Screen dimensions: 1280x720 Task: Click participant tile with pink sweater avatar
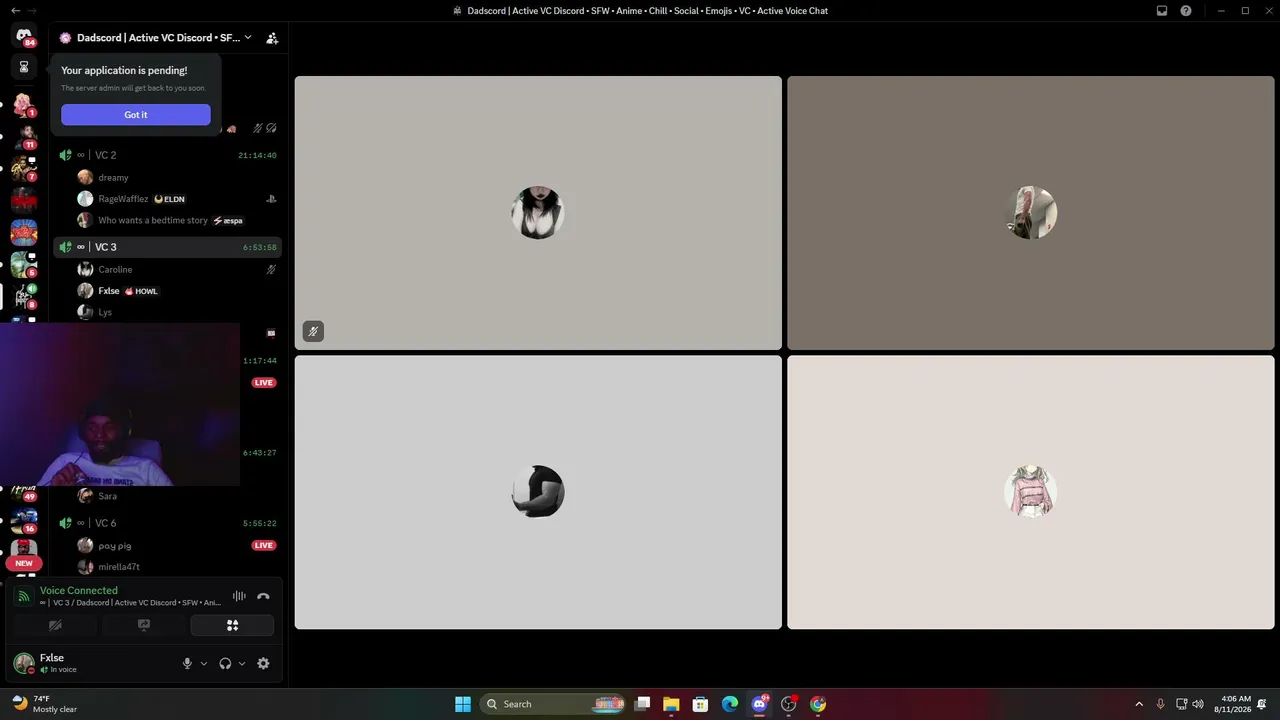coord(1031,493)
